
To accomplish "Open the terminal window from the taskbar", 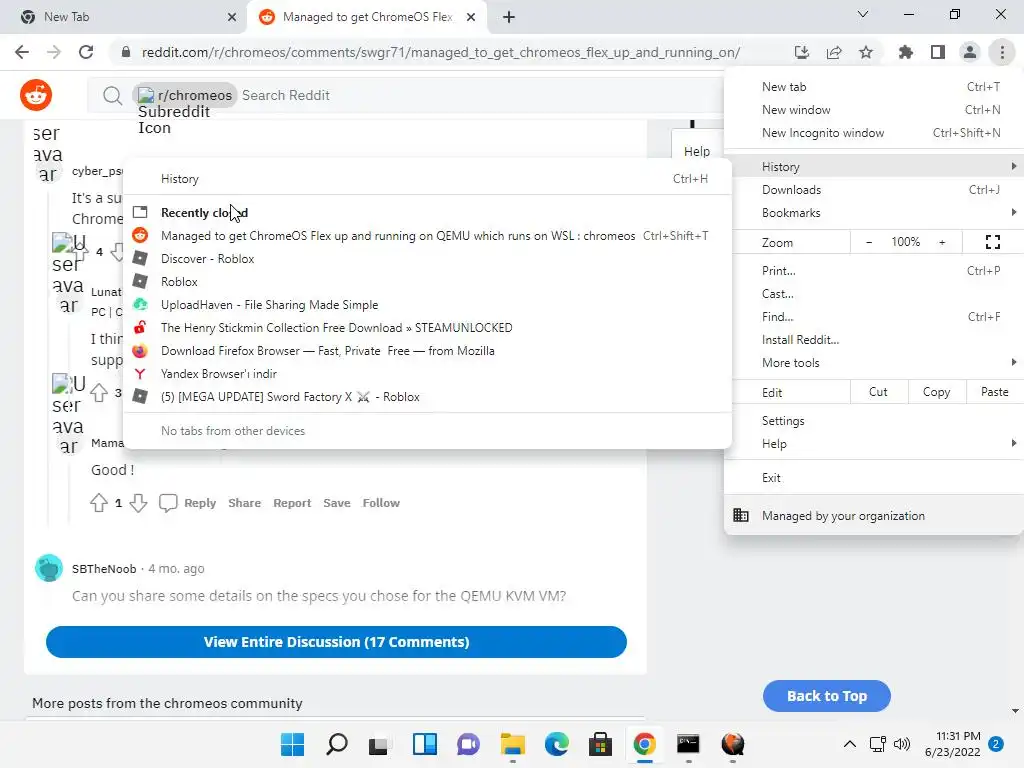I will 688,744.
